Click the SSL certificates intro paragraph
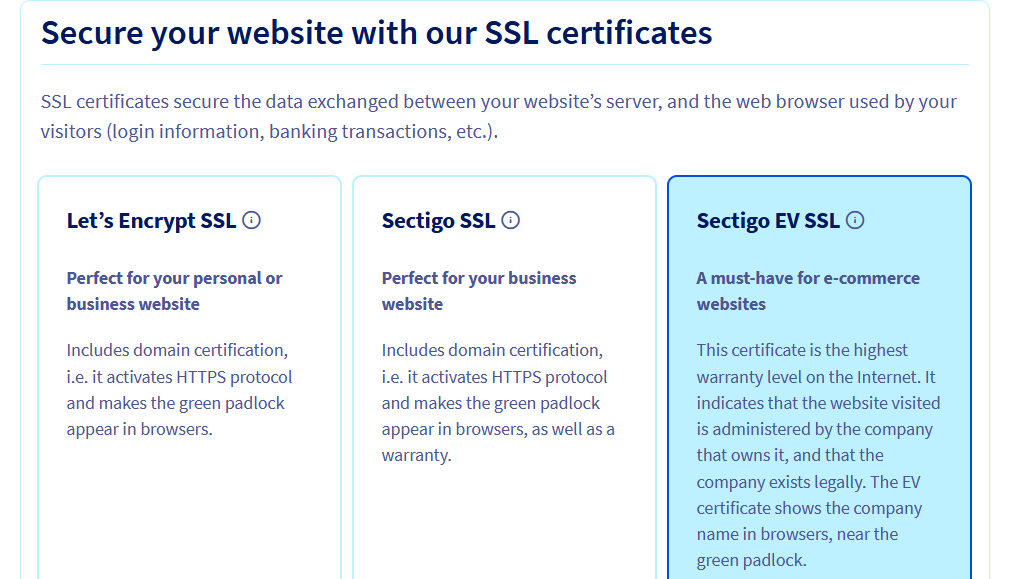The image size is (1011, 579). [498, 115]
